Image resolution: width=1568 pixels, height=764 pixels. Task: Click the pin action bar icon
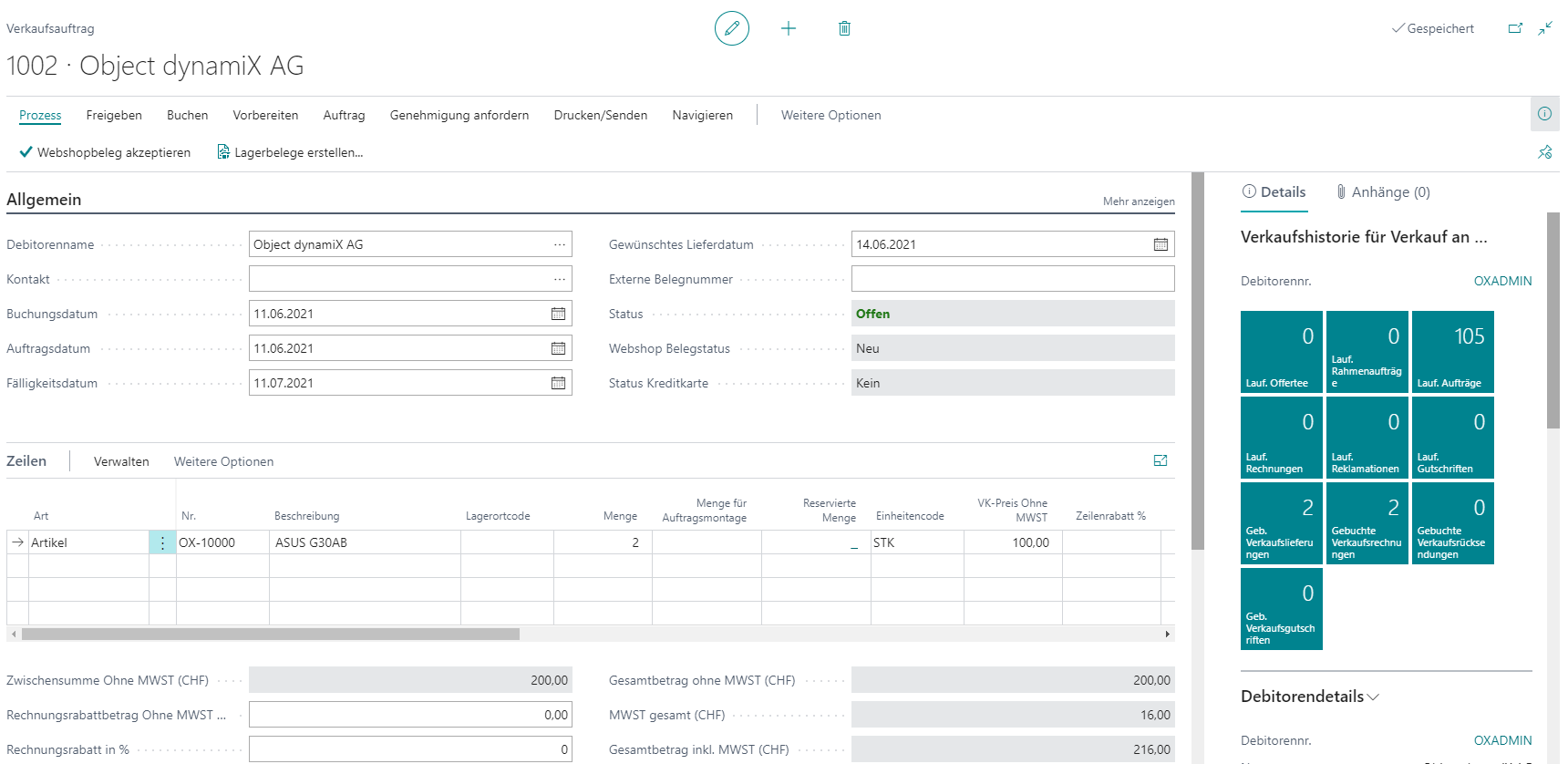[x=1544, y=152]
